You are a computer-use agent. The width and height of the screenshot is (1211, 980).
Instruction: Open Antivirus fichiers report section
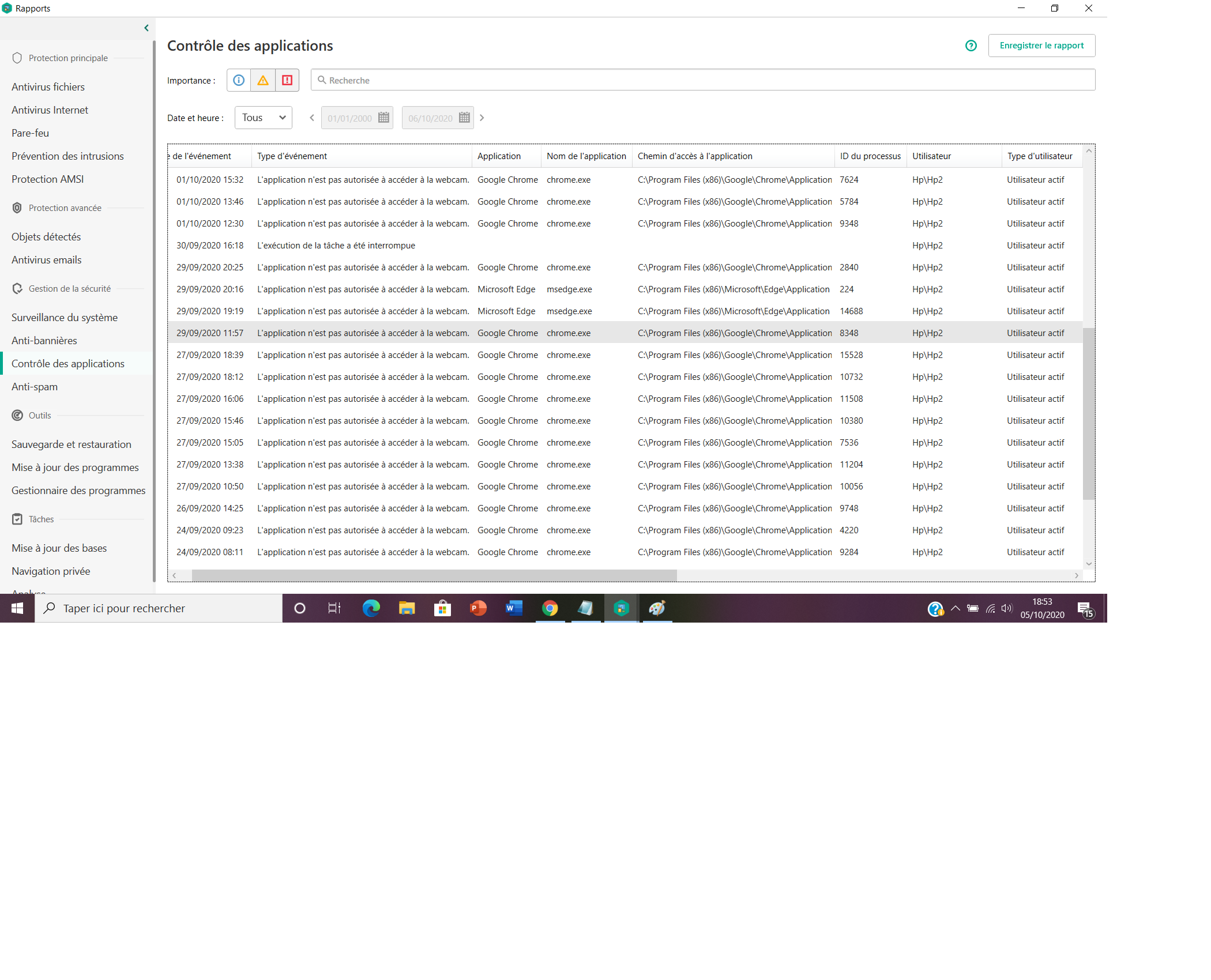coord(48,87)
